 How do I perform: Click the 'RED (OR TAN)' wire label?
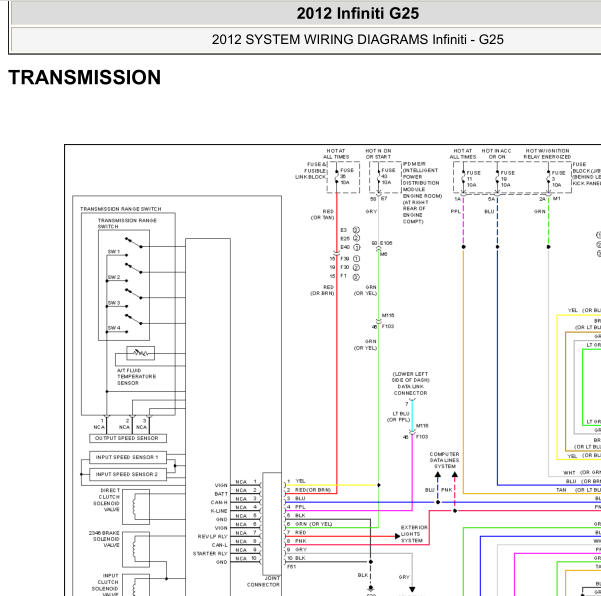click(x=323, y=214)
